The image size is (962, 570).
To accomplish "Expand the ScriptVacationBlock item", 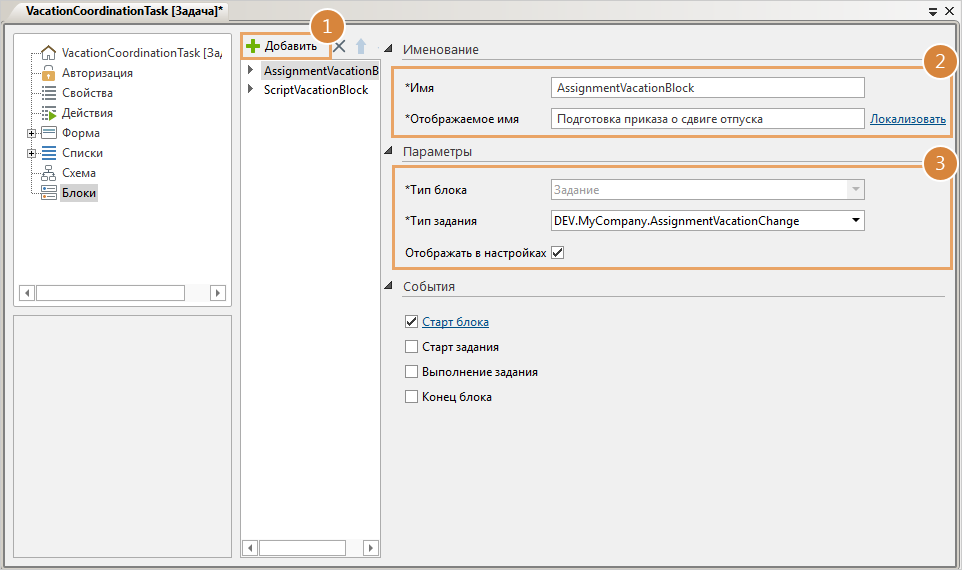I will tap(251, 90).
